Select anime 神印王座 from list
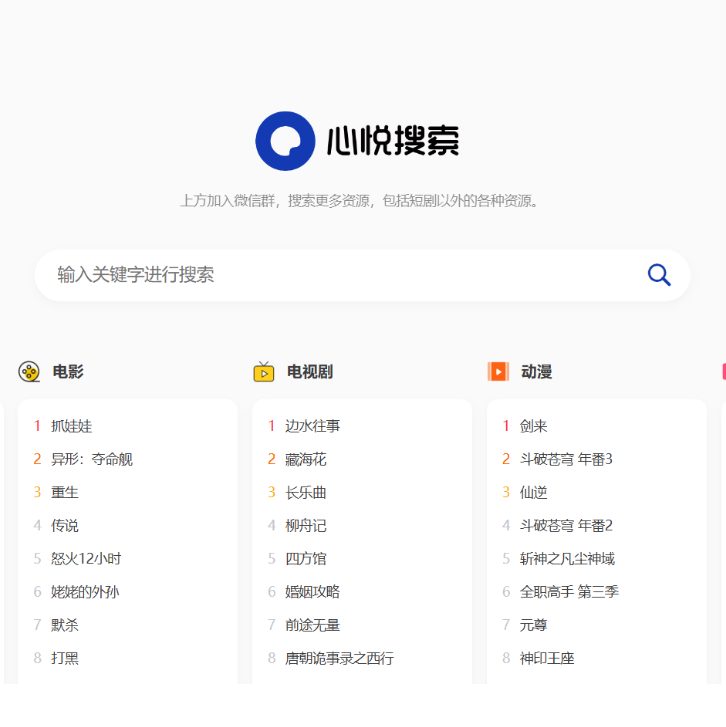This screenshot has height=727, width=726. [x=546, y=658]
